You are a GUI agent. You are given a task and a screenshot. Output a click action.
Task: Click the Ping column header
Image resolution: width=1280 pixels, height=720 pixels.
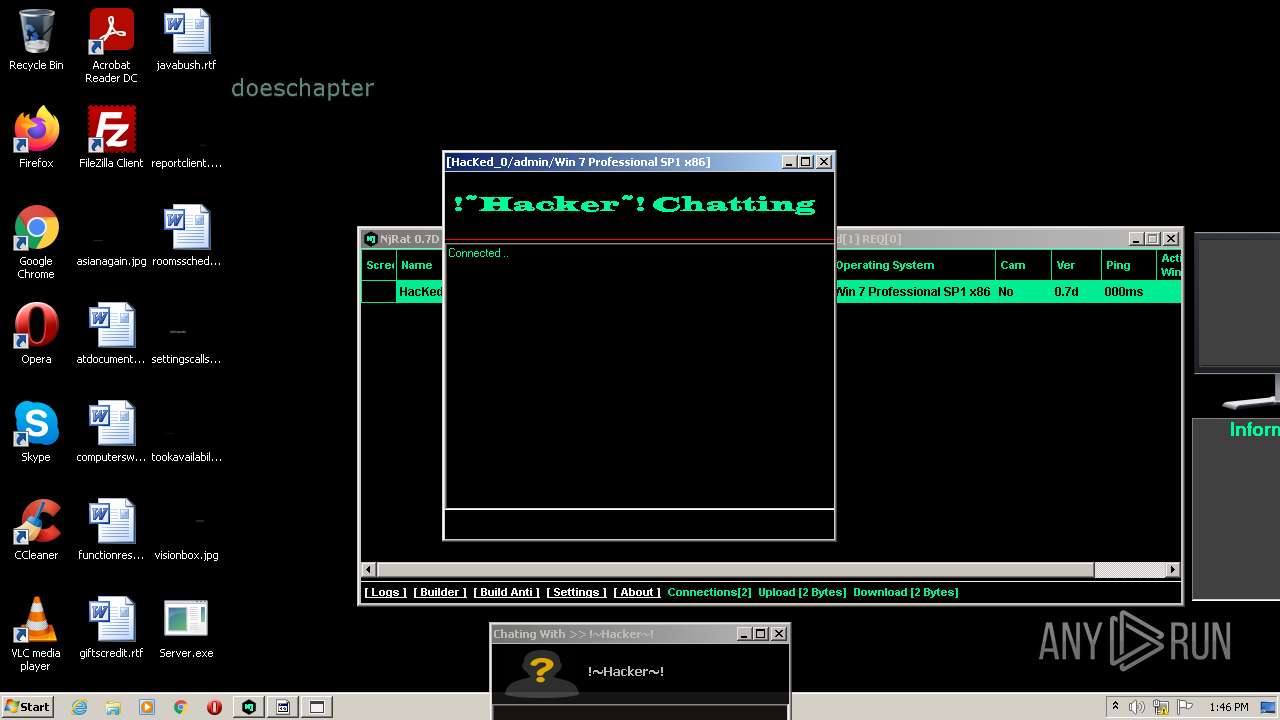(x=1128, y=265)
